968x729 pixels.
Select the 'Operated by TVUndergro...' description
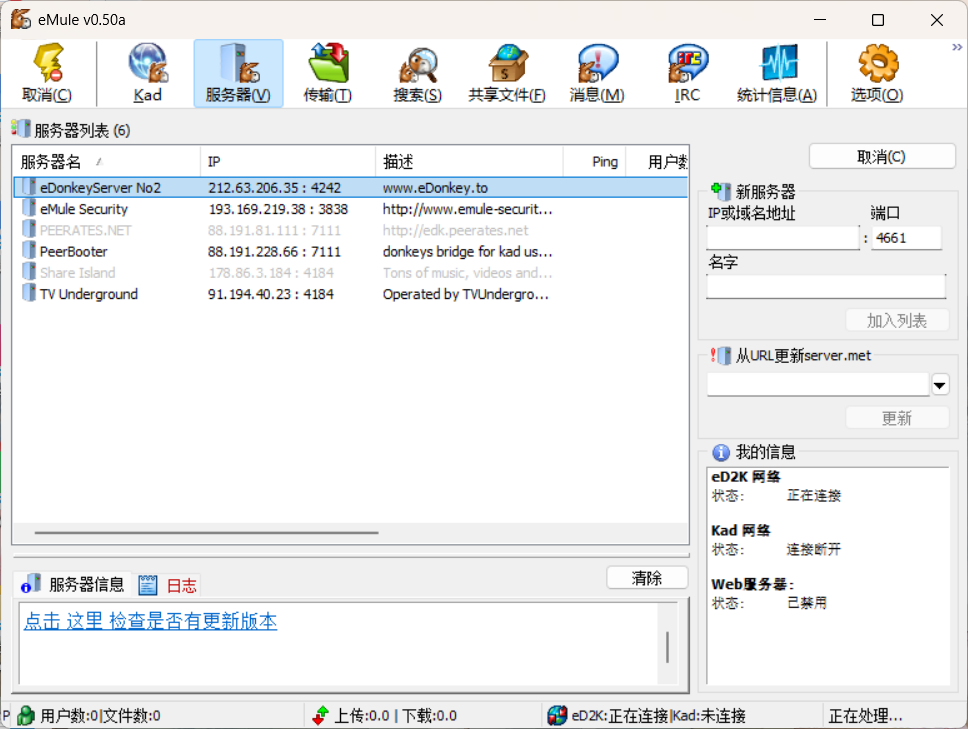coord(465,294)
